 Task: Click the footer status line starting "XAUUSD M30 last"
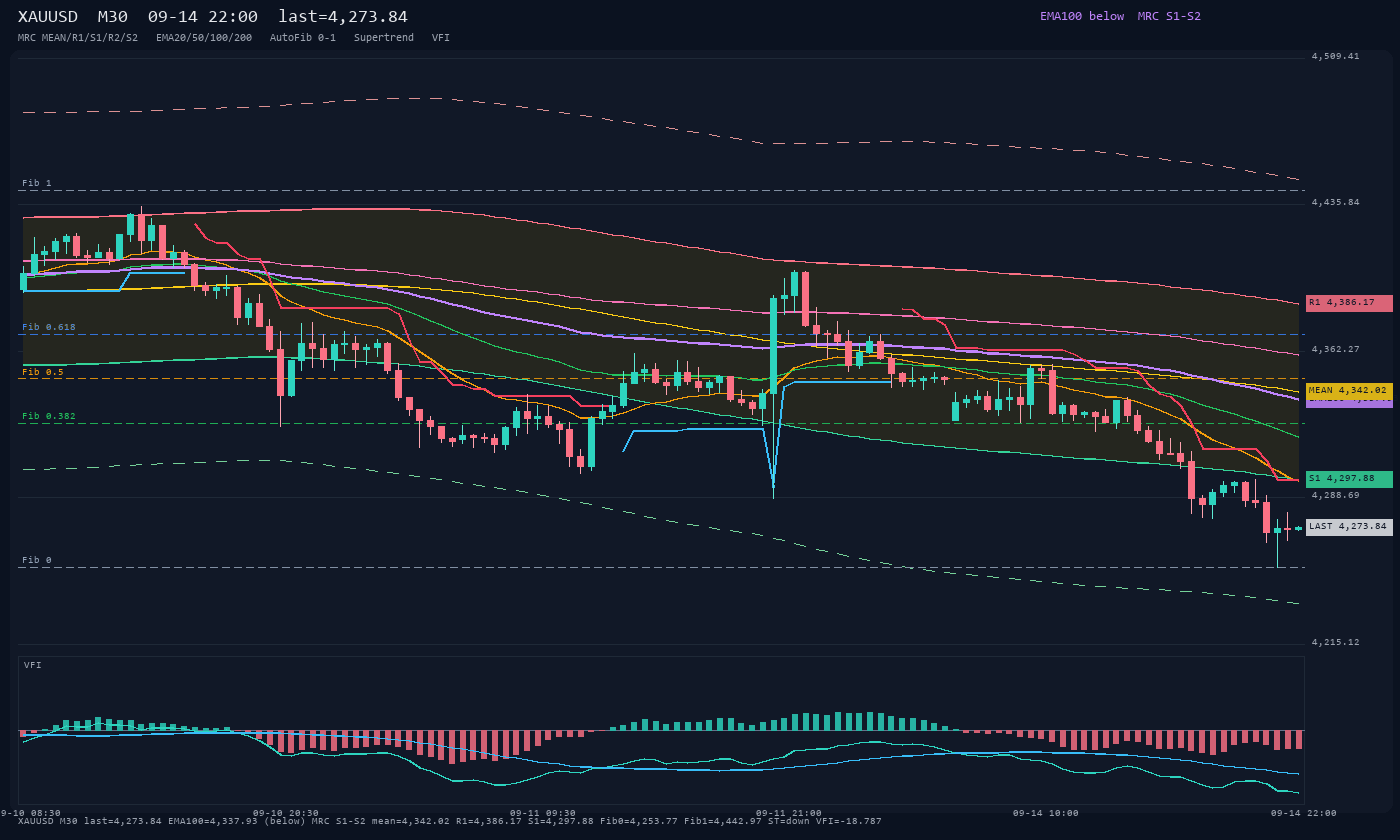[x=450, y=822]
